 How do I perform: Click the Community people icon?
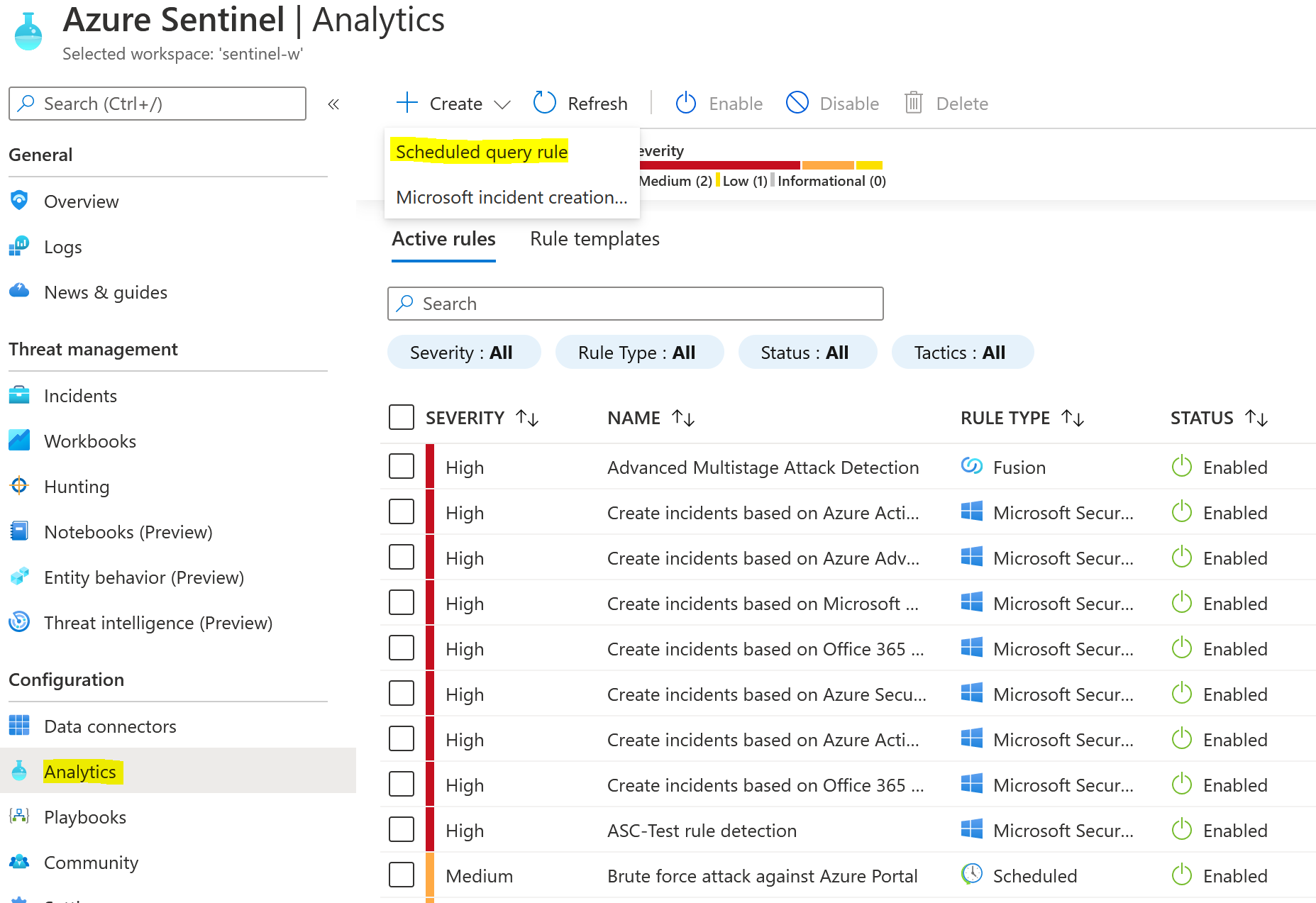pyautogui.click(x=19, y=862)
